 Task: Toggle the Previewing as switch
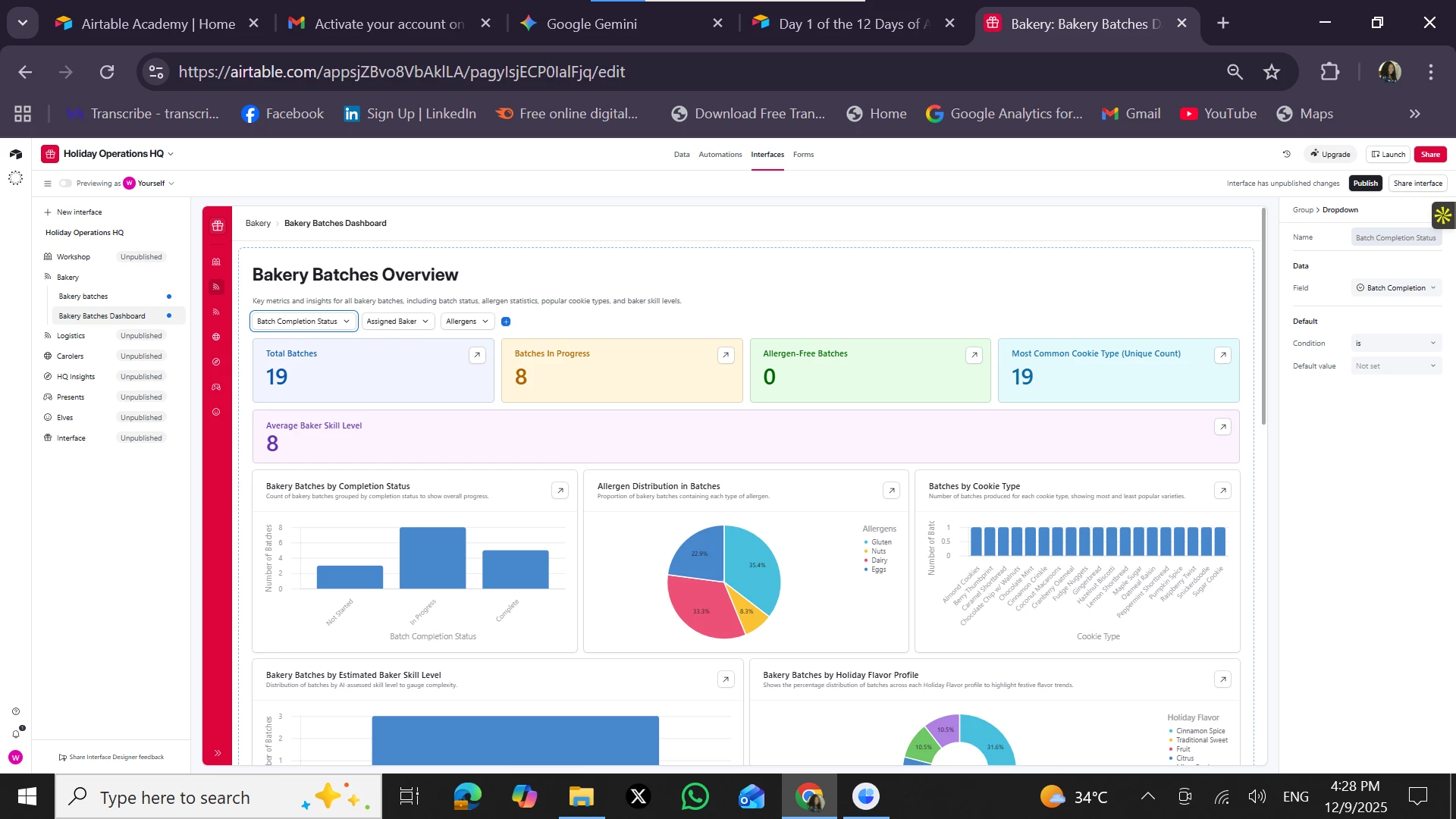point(66,184)
